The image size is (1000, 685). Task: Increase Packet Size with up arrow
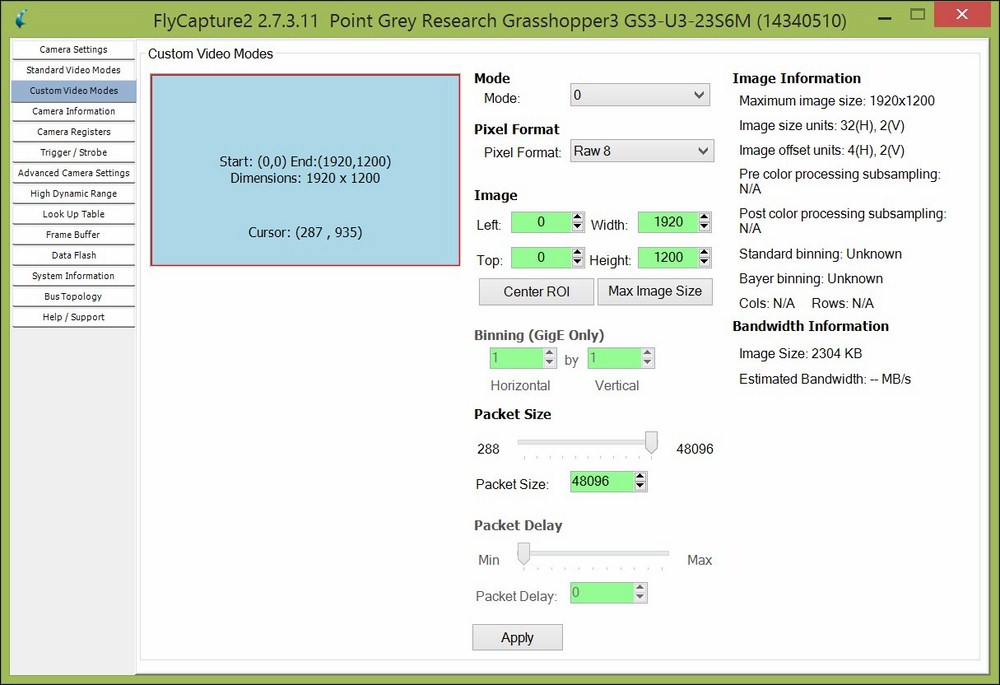[640, 476]
